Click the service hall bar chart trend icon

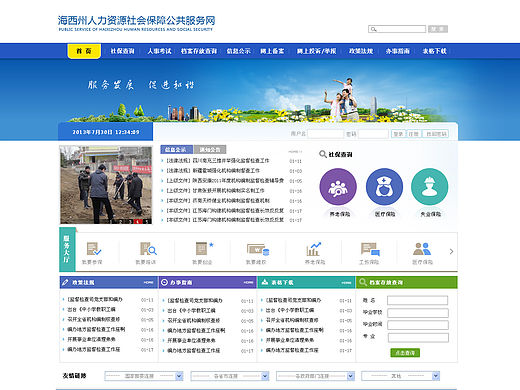tap(313, 249)
